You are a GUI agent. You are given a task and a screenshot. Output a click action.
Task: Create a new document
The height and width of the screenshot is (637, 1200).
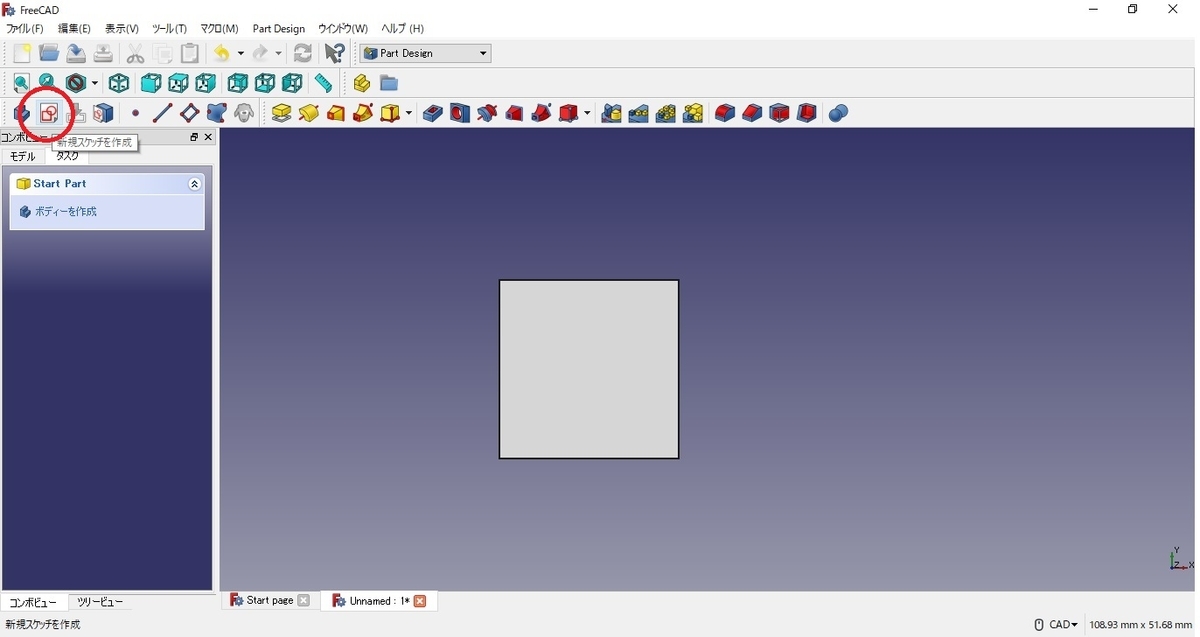point(21,53)
